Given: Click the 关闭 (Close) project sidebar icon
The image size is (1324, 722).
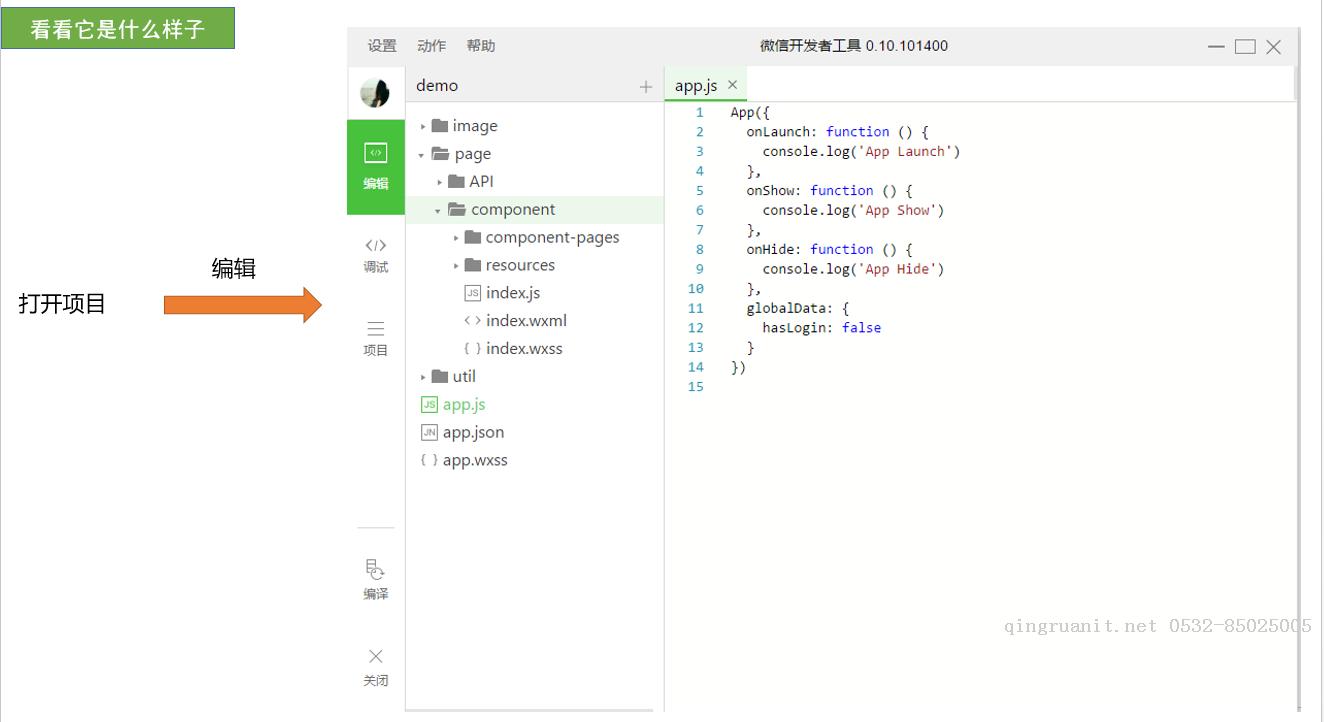Looking at the screenshot, I should tap(376, 665).
